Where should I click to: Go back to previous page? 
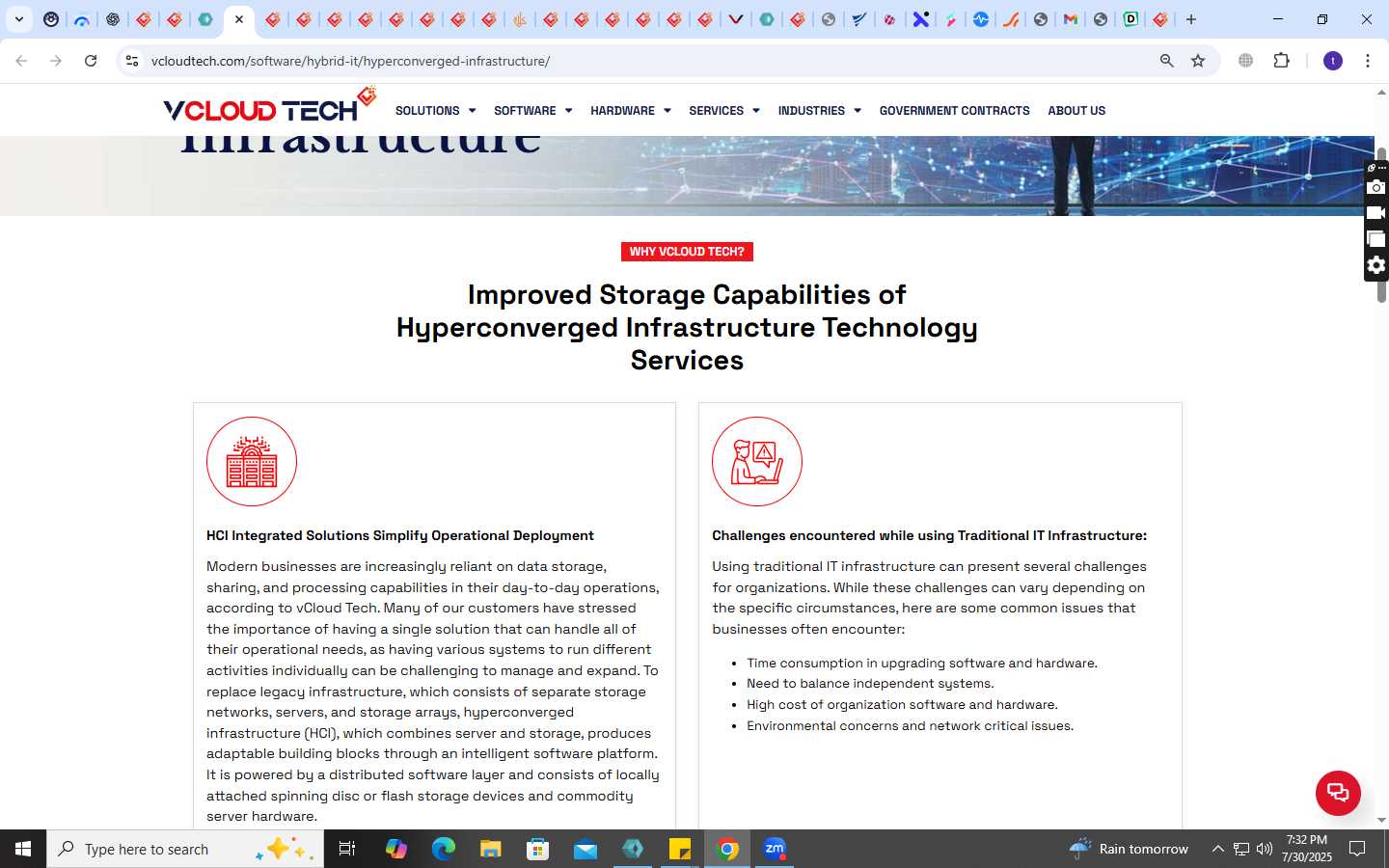[x=21, y=61]
